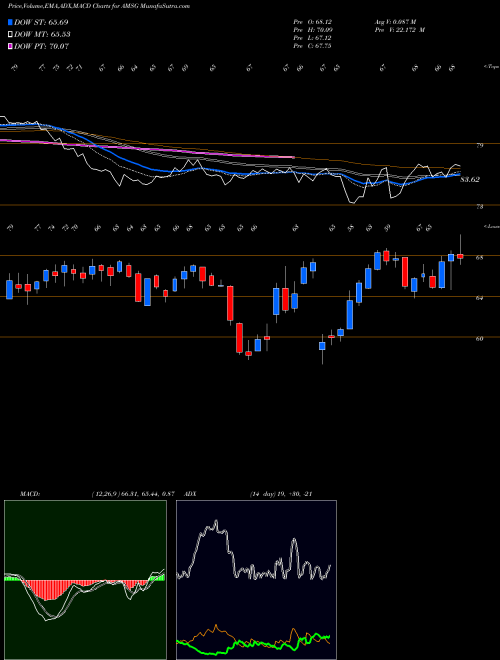Select the 'DOW PT: 70.07' legend label
500x660 pixels.
point(42,46)
